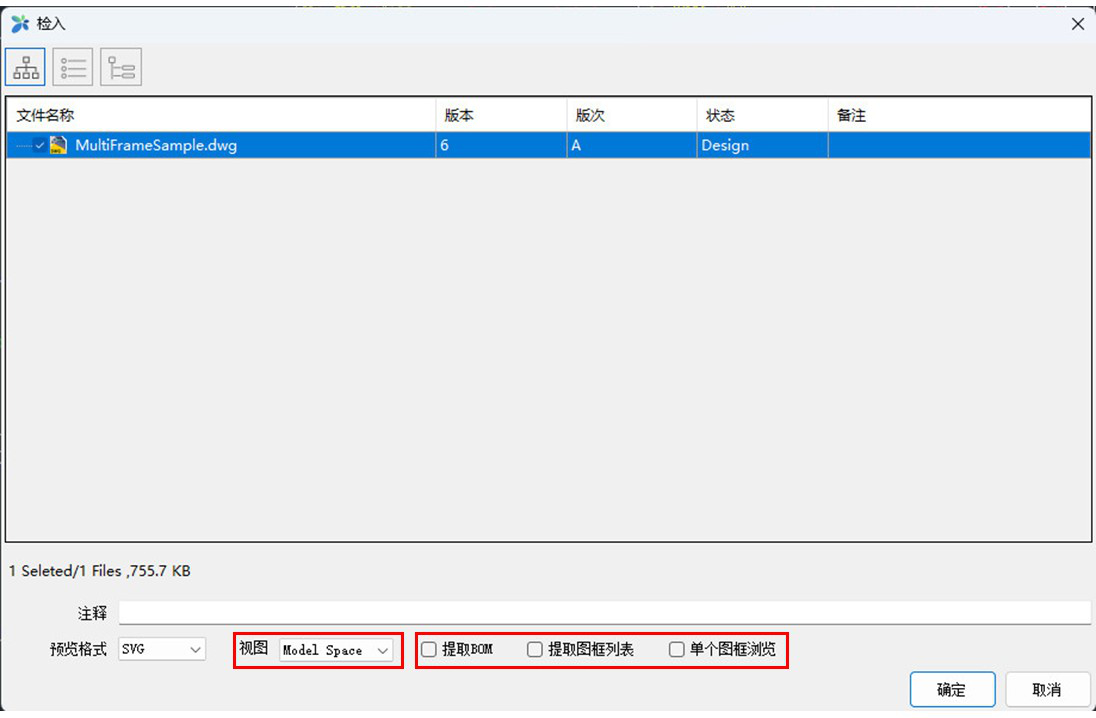This screenshot has width=1096, height=718.
Task: Switch to the hierarchy structure view icon
Action: tap(26, 67)
